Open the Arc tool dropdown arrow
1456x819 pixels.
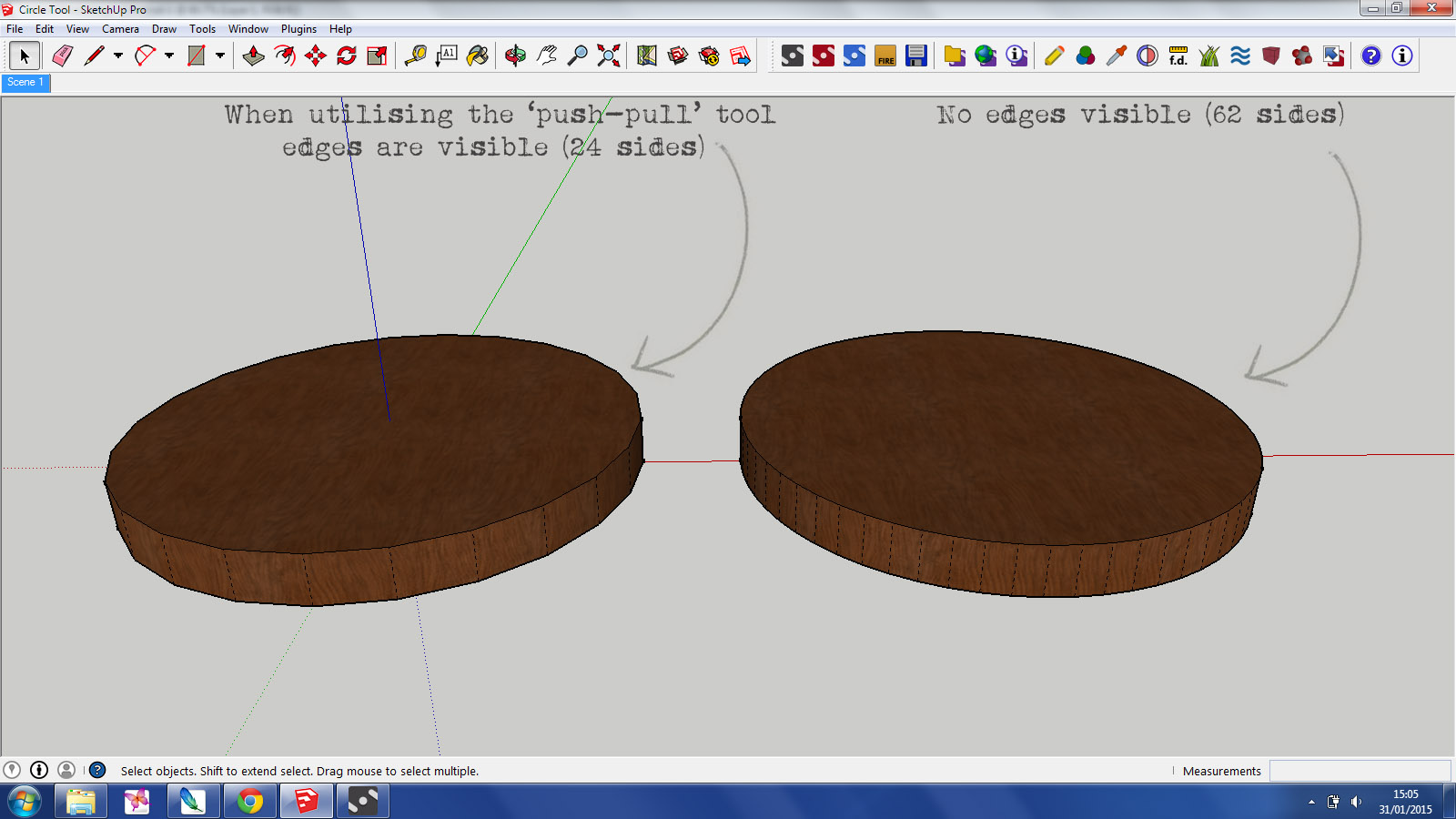169,56
